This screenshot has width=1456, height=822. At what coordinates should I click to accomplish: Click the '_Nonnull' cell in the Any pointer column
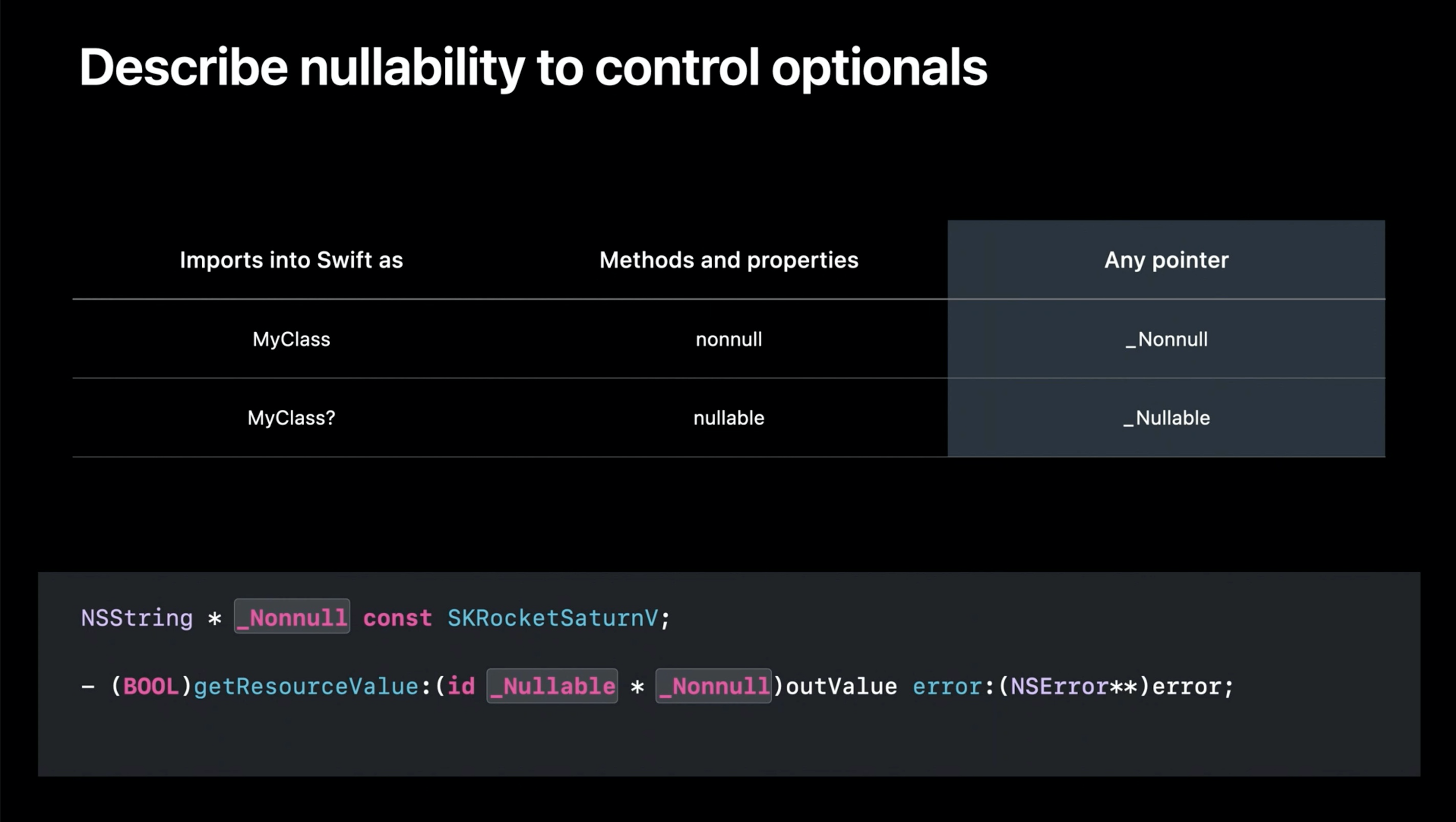(1166, 339)
